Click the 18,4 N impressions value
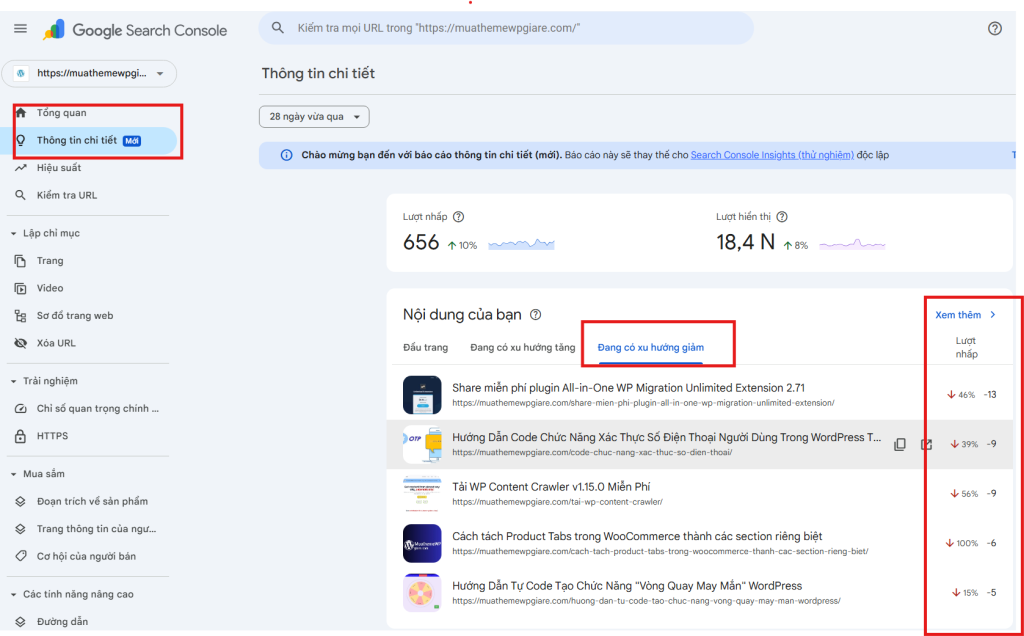This screenshot has height=636, width=1024. tap(745, 243)
